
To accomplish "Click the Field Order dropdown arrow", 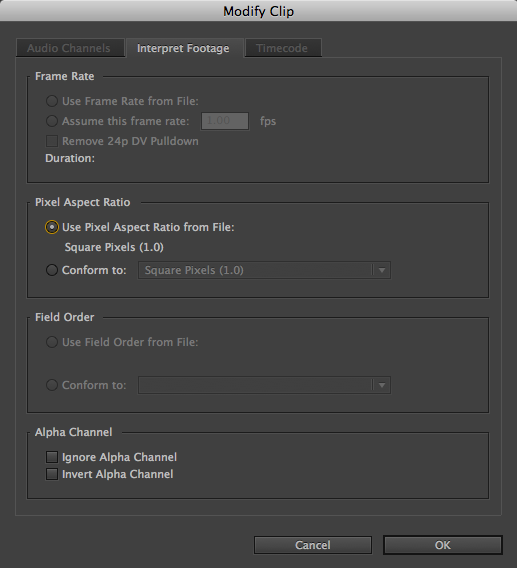I will click(x=382, y=385).
